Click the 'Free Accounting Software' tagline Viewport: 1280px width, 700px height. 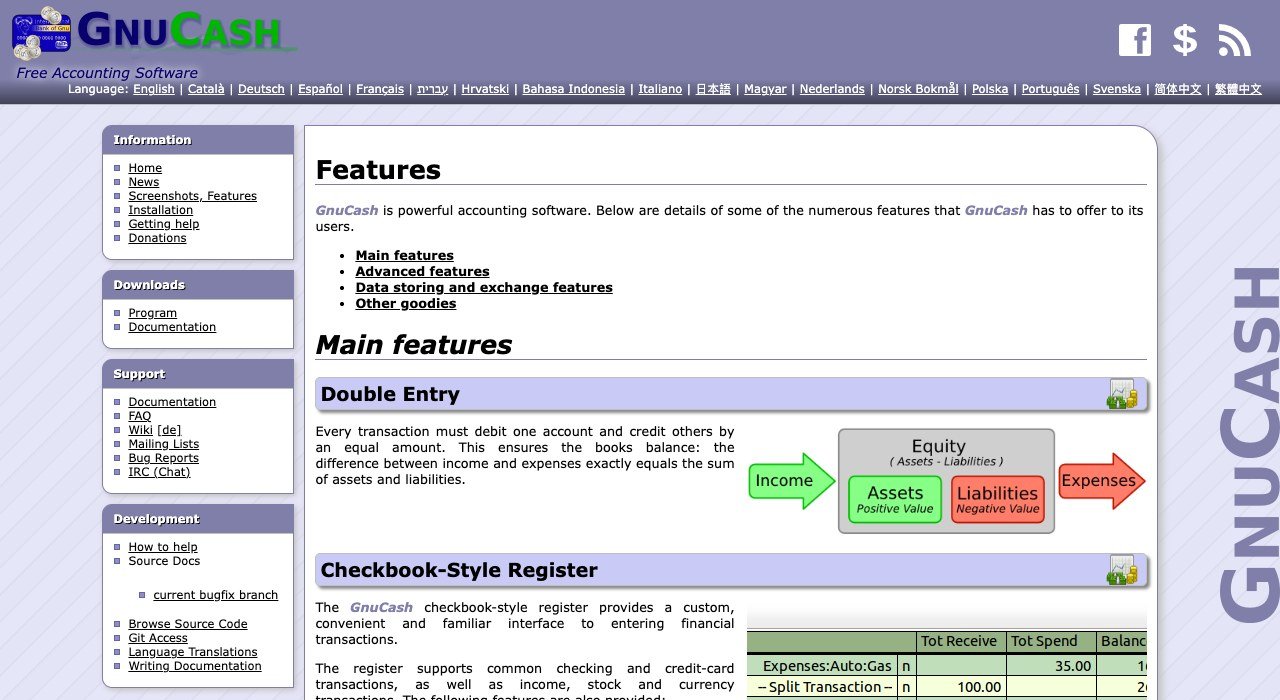107,73
